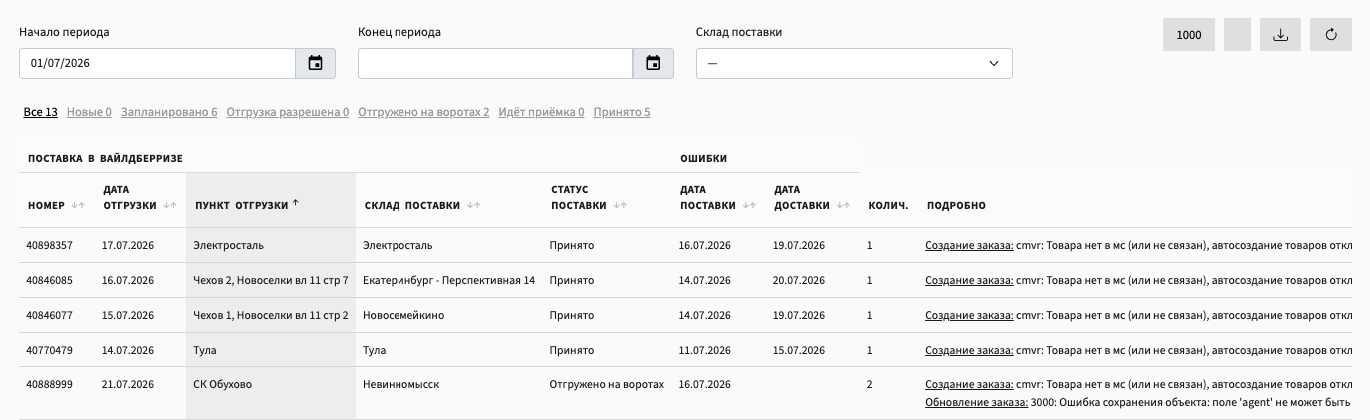This screenshot has width=1370, height=420.
Task: Select the Все 13 tab
Action: 41,112
